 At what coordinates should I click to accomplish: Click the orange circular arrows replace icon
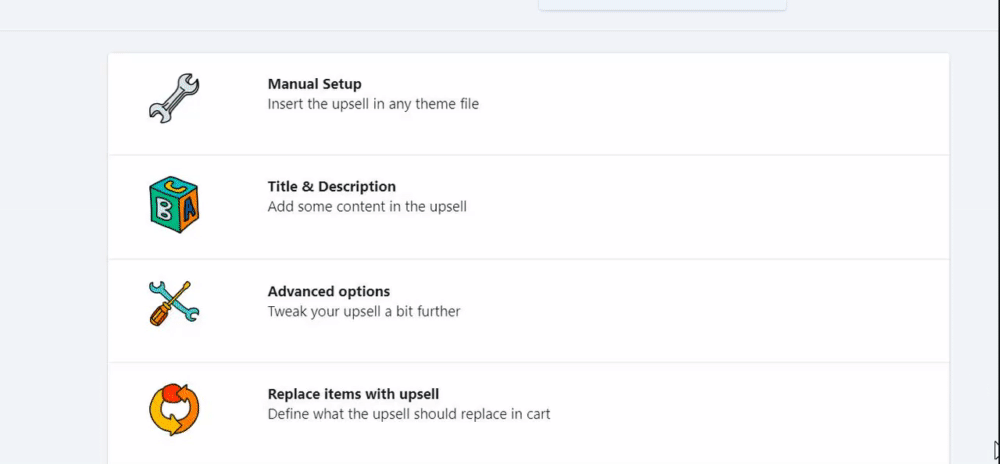click(173, 409)
